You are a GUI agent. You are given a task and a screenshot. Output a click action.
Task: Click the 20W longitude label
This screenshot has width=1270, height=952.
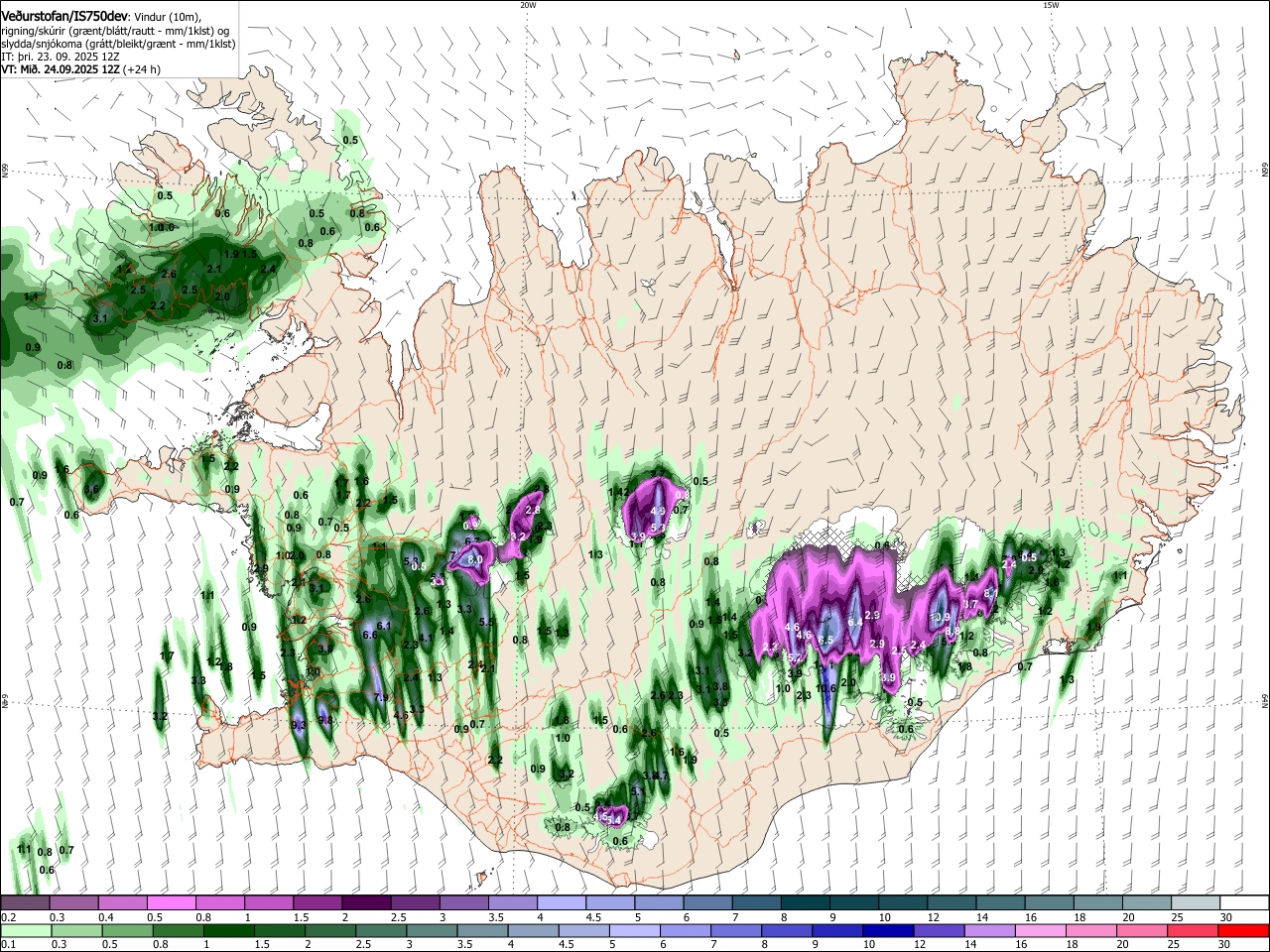click(x=528, y=5)
